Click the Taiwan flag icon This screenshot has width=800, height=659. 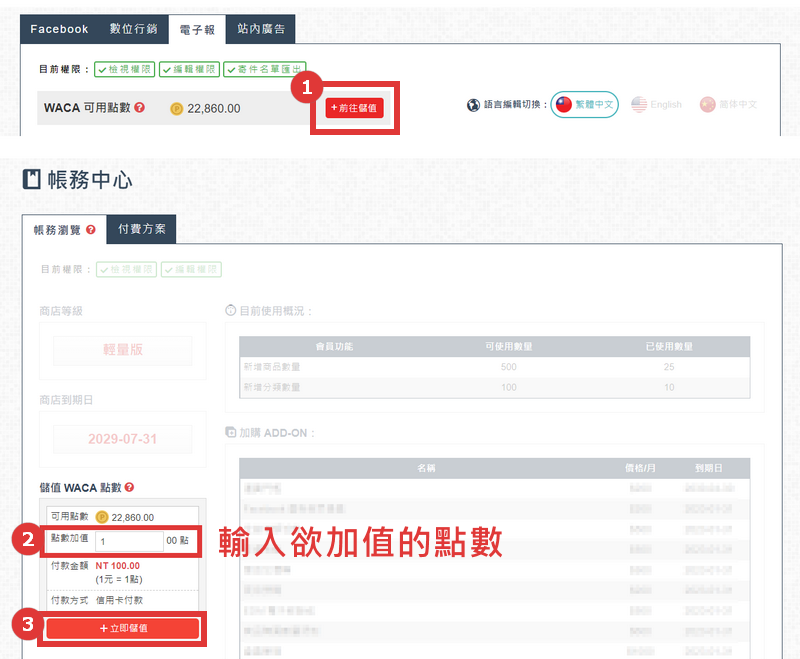[x=564, y=105]
